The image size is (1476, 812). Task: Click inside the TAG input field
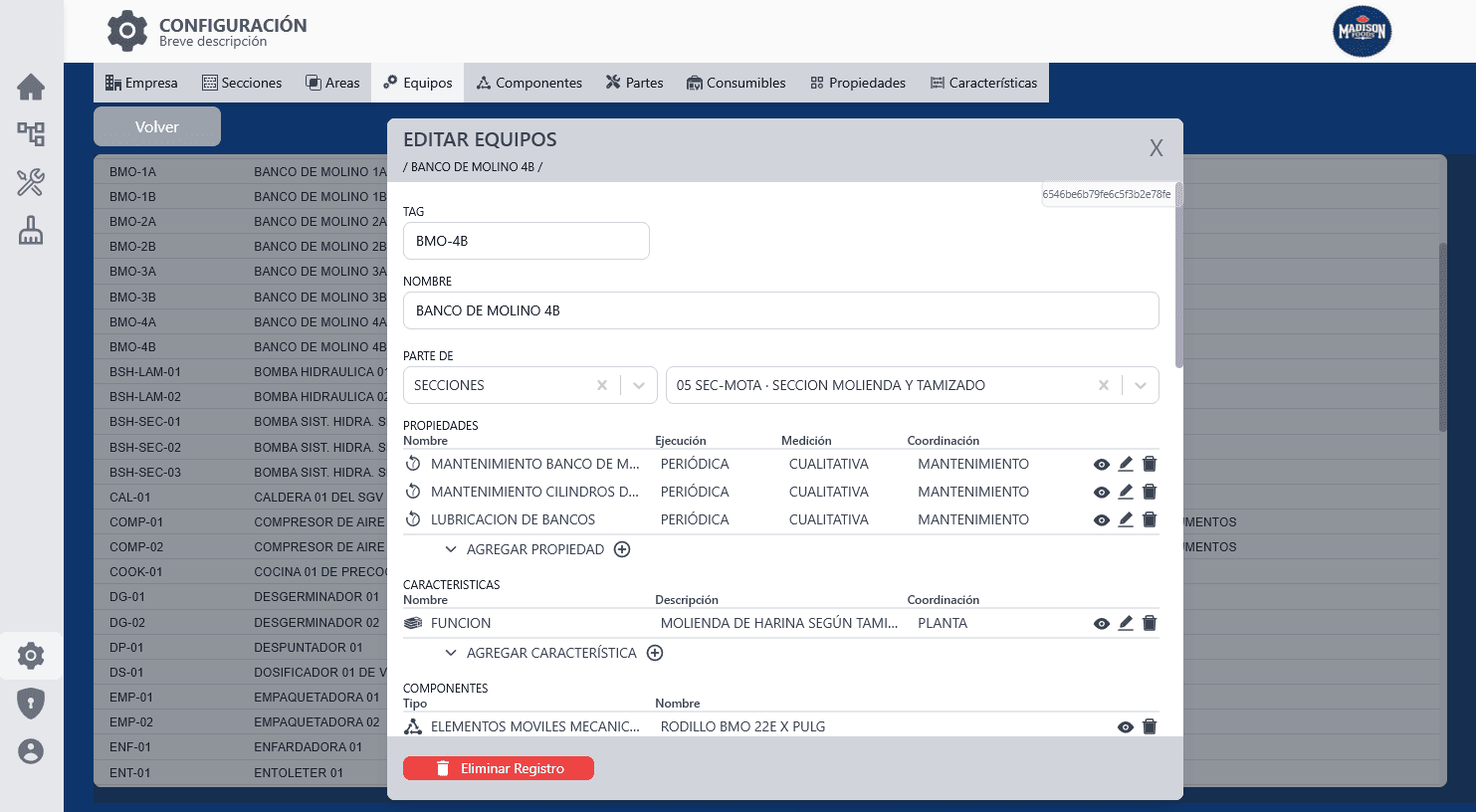click(x=526, y=241)
